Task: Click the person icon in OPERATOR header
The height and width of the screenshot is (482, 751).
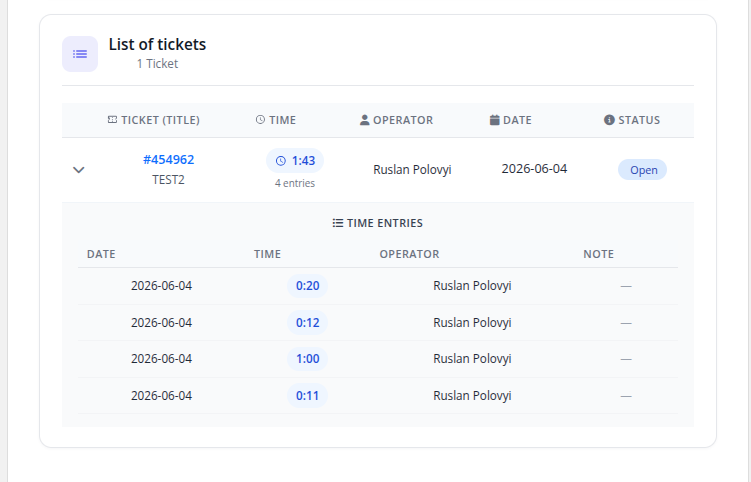Action: click(x=364, y=120)
